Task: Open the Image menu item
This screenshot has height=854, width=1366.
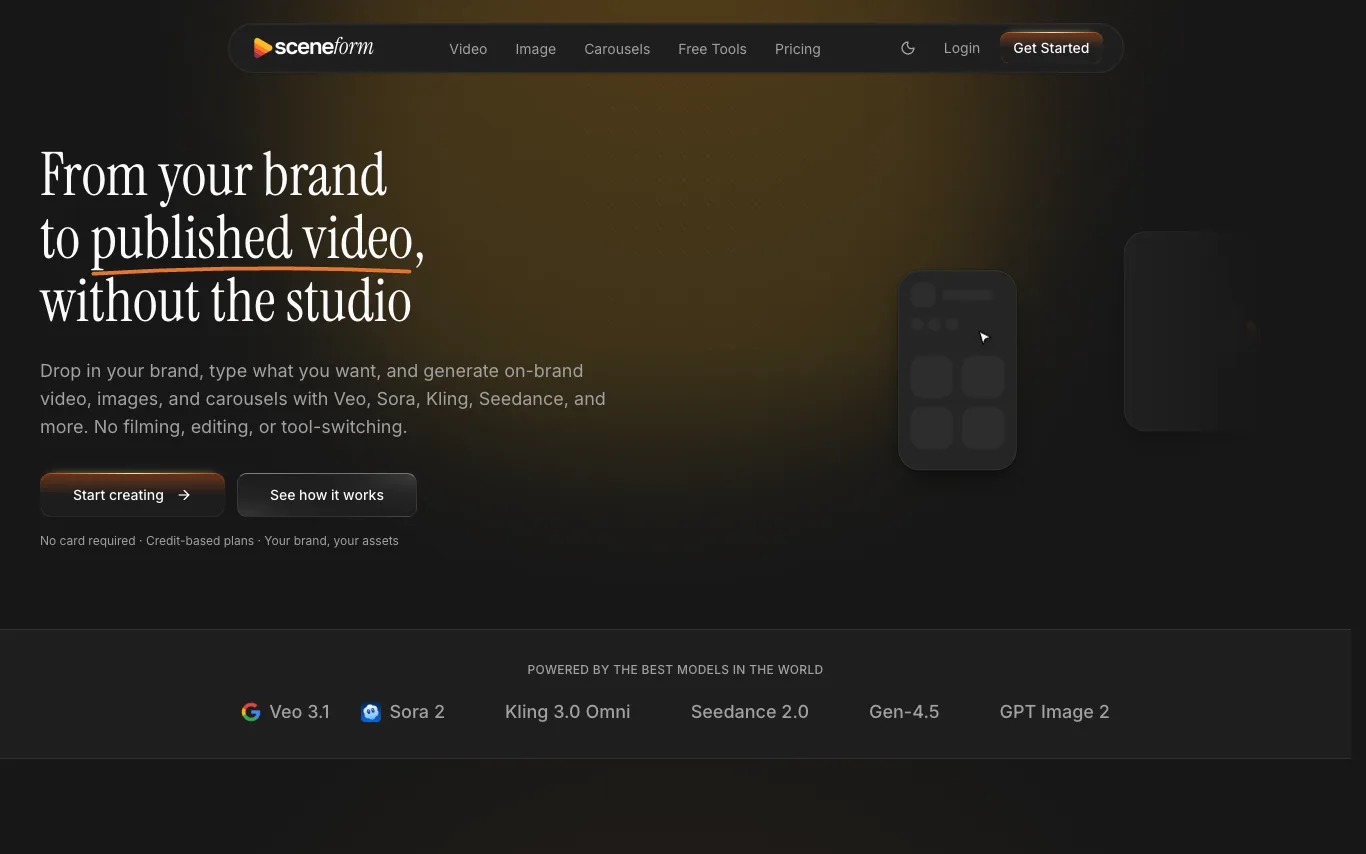Action: 535,49
